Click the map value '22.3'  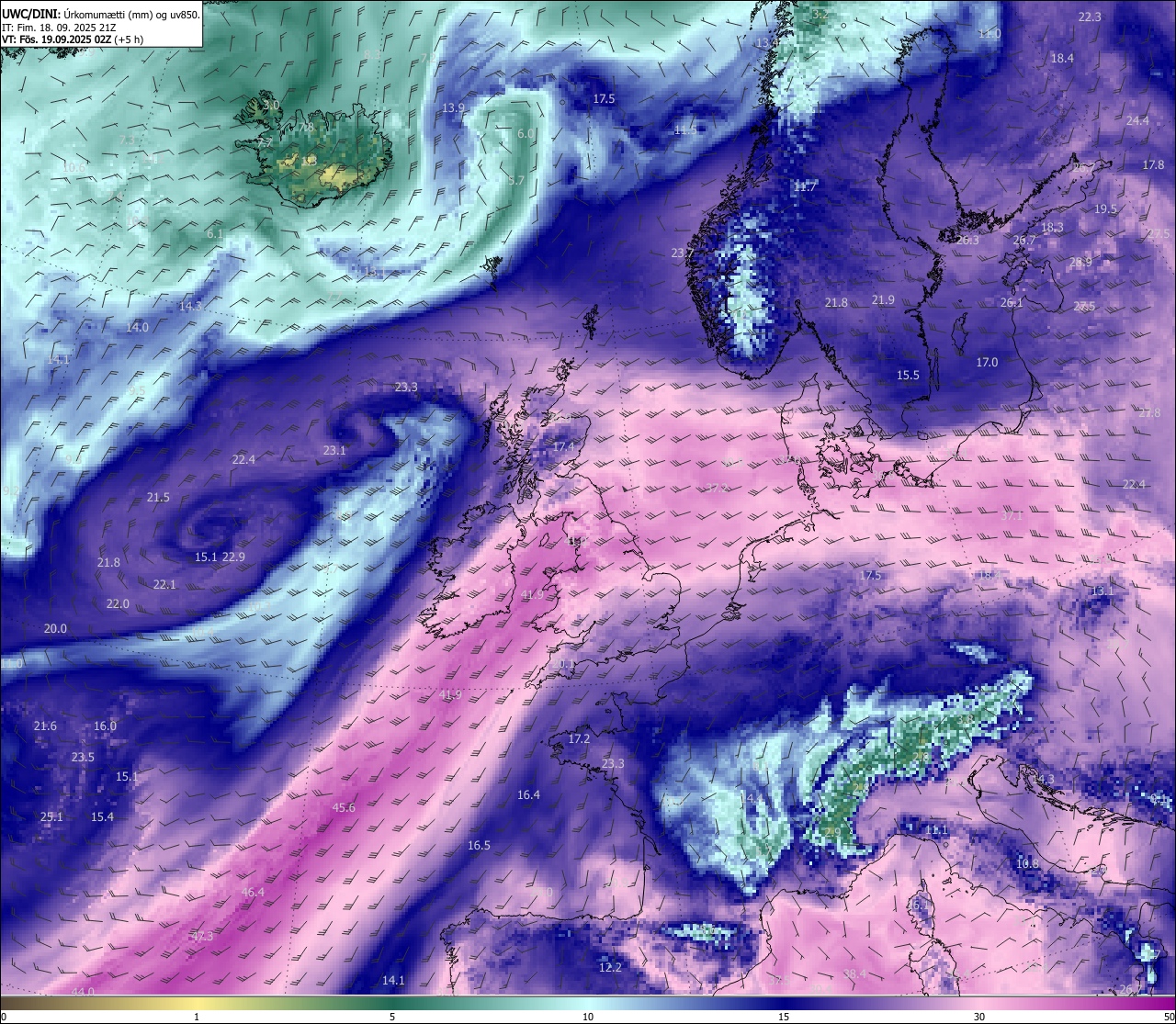[1090, 17]
